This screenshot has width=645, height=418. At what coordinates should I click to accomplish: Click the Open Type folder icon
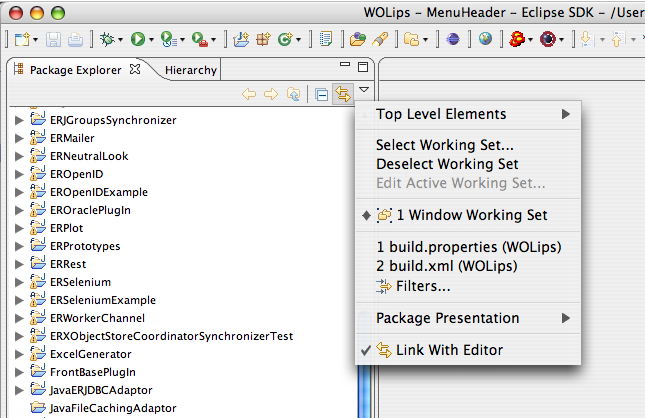(x=358, y=39)
